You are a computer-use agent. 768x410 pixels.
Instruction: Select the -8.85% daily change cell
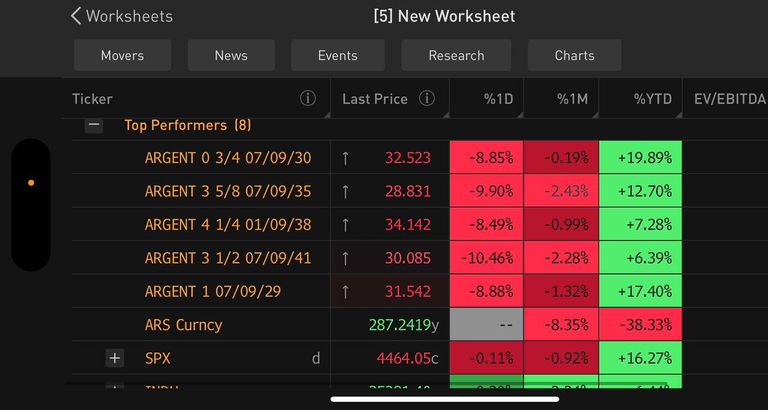(x=486, y=157)
